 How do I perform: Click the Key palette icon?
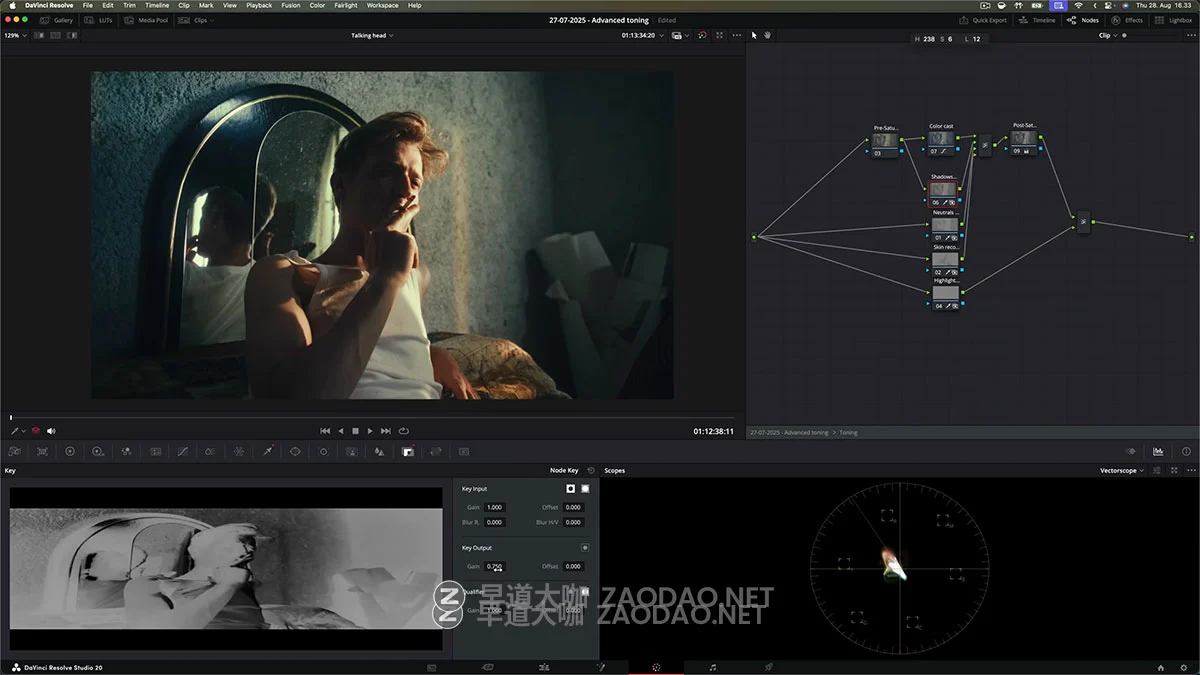pyautogui.click(x=408, y=451)
